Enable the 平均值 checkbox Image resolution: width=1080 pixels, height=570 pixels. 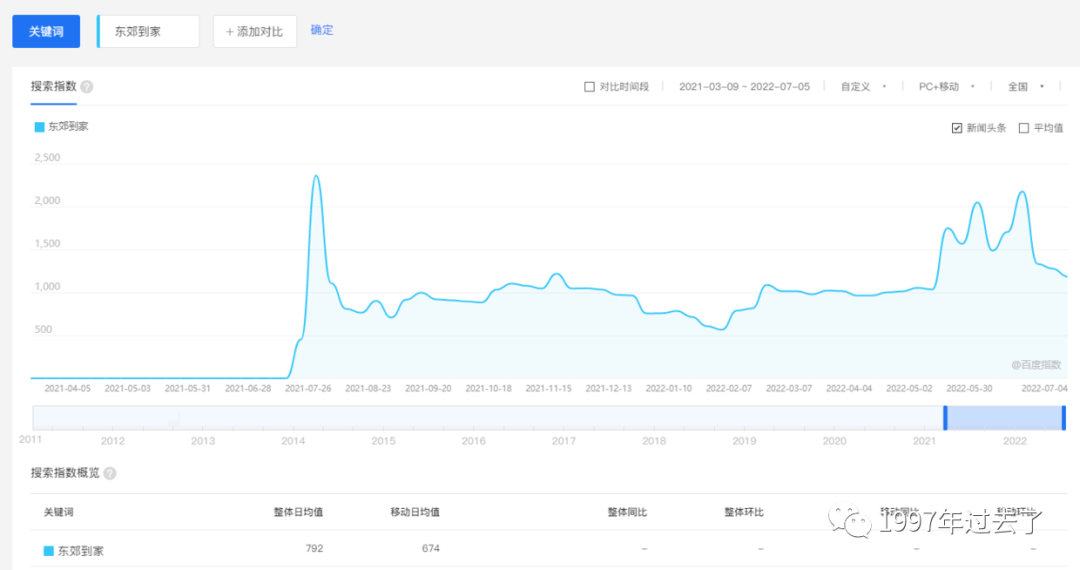1024,128
